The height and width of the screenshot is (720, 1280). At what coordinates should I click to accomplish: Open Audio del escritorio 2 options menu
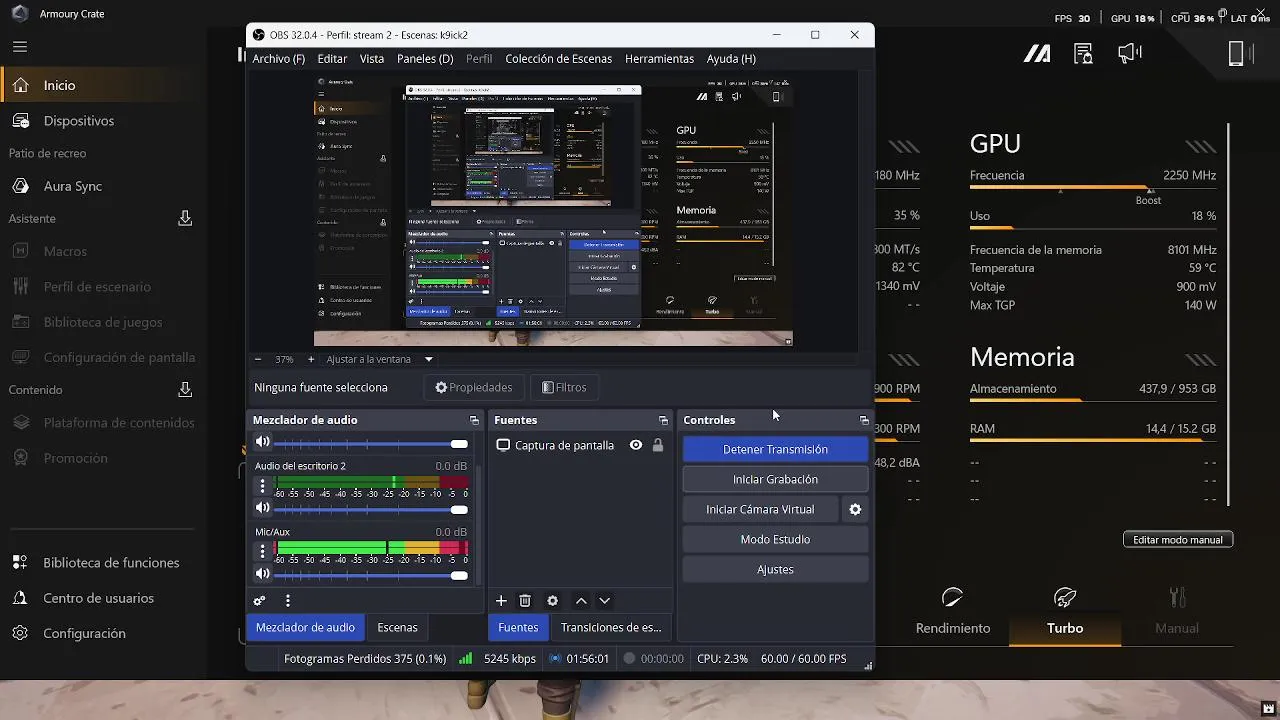coord(263,486)
